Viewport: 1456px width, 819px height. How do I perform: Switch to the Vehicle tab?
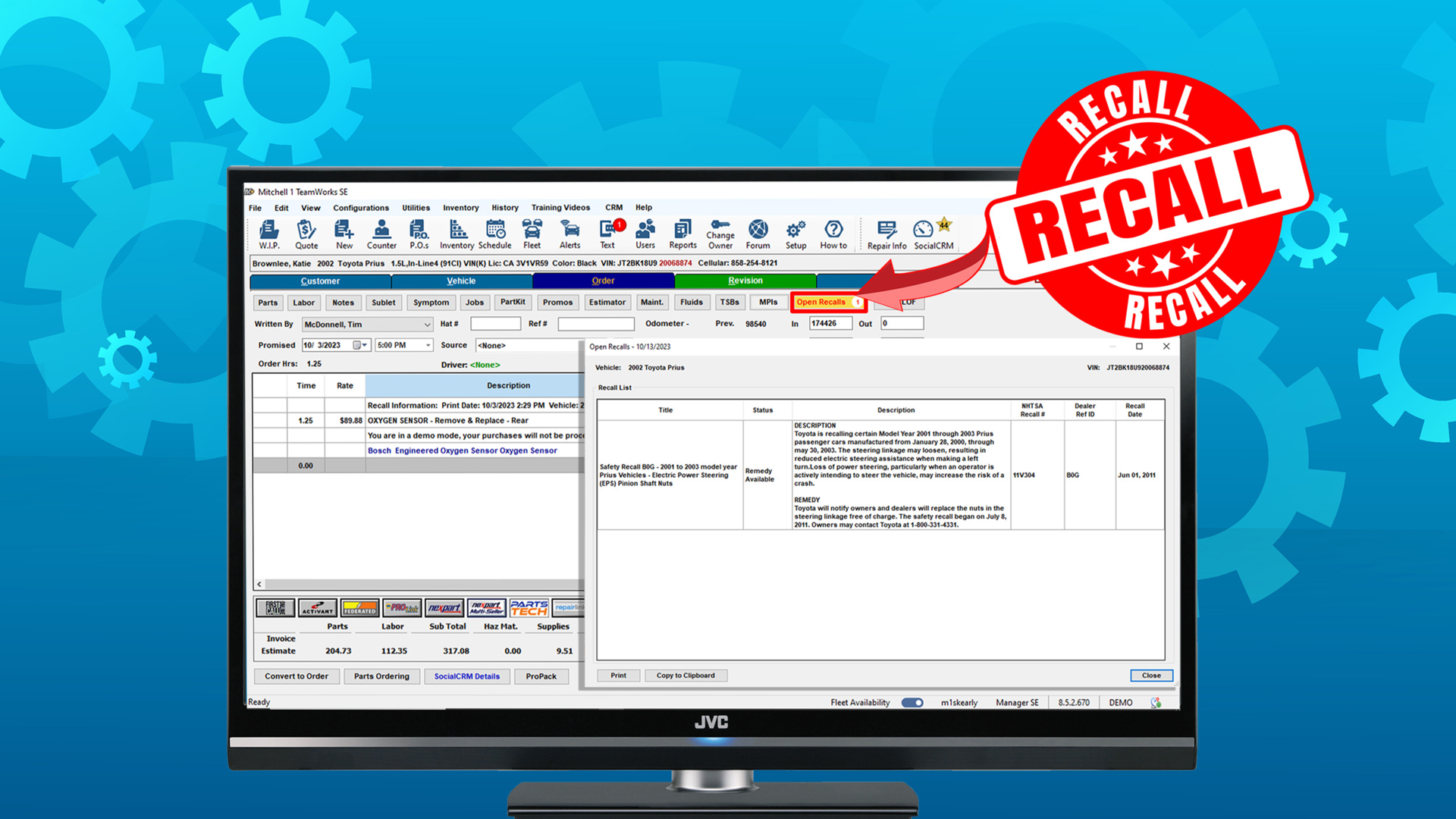(461, 281)
